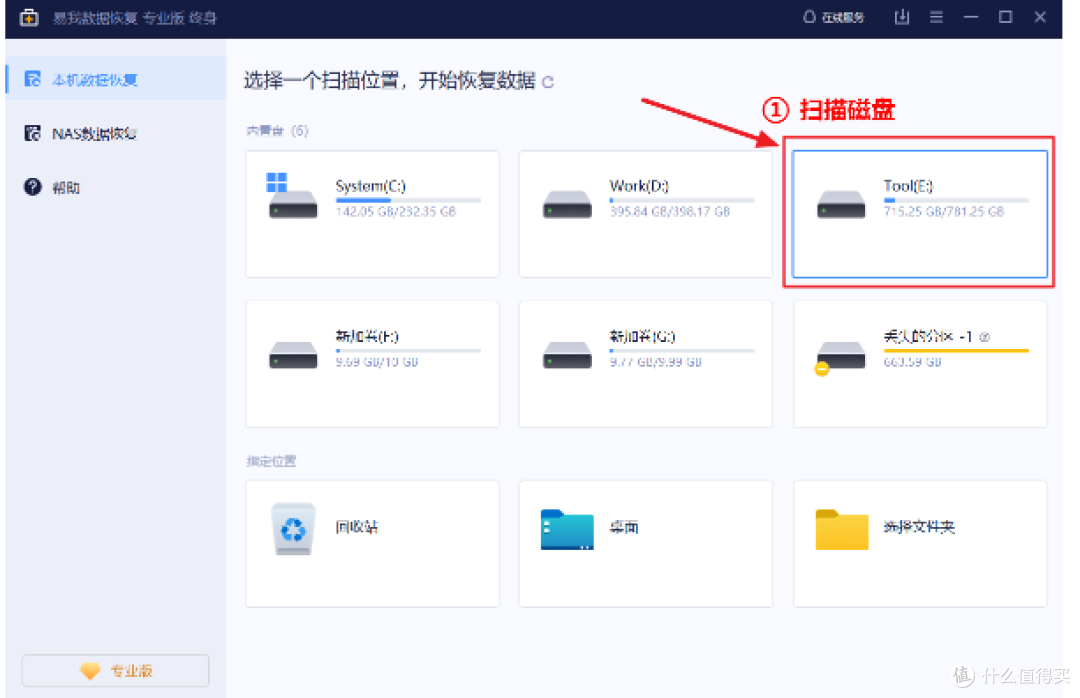1080x698 pixels.
Task: Click the lost partition disk icon
Action: [x=840, y=357]
